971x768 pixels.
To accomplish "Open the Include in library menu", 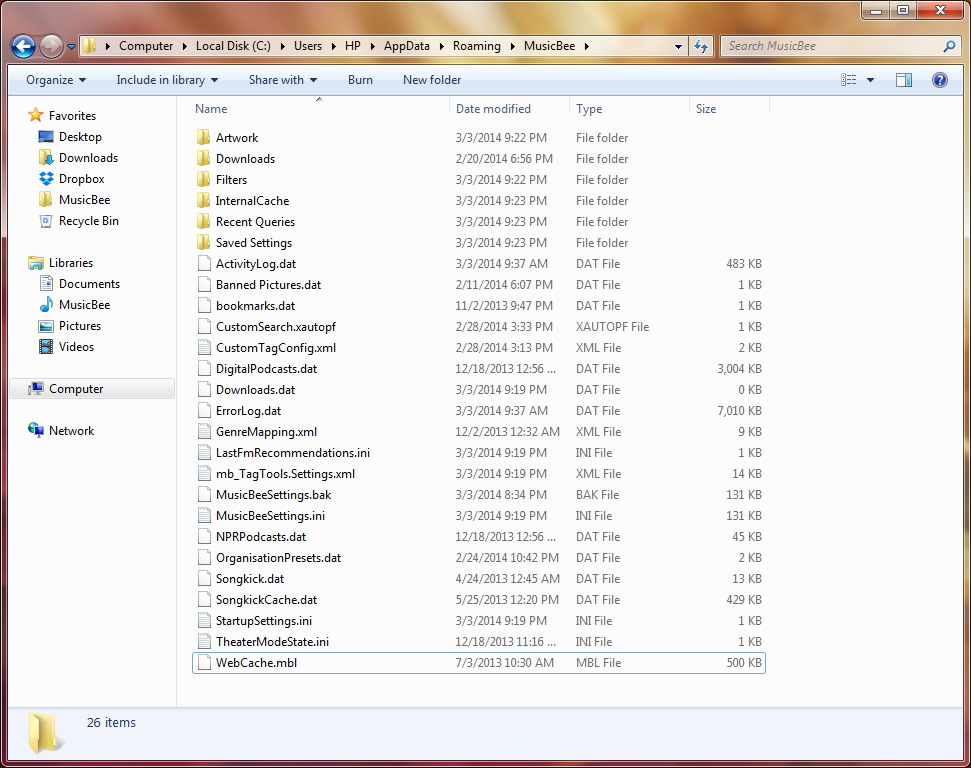I will tap(167, 80).
